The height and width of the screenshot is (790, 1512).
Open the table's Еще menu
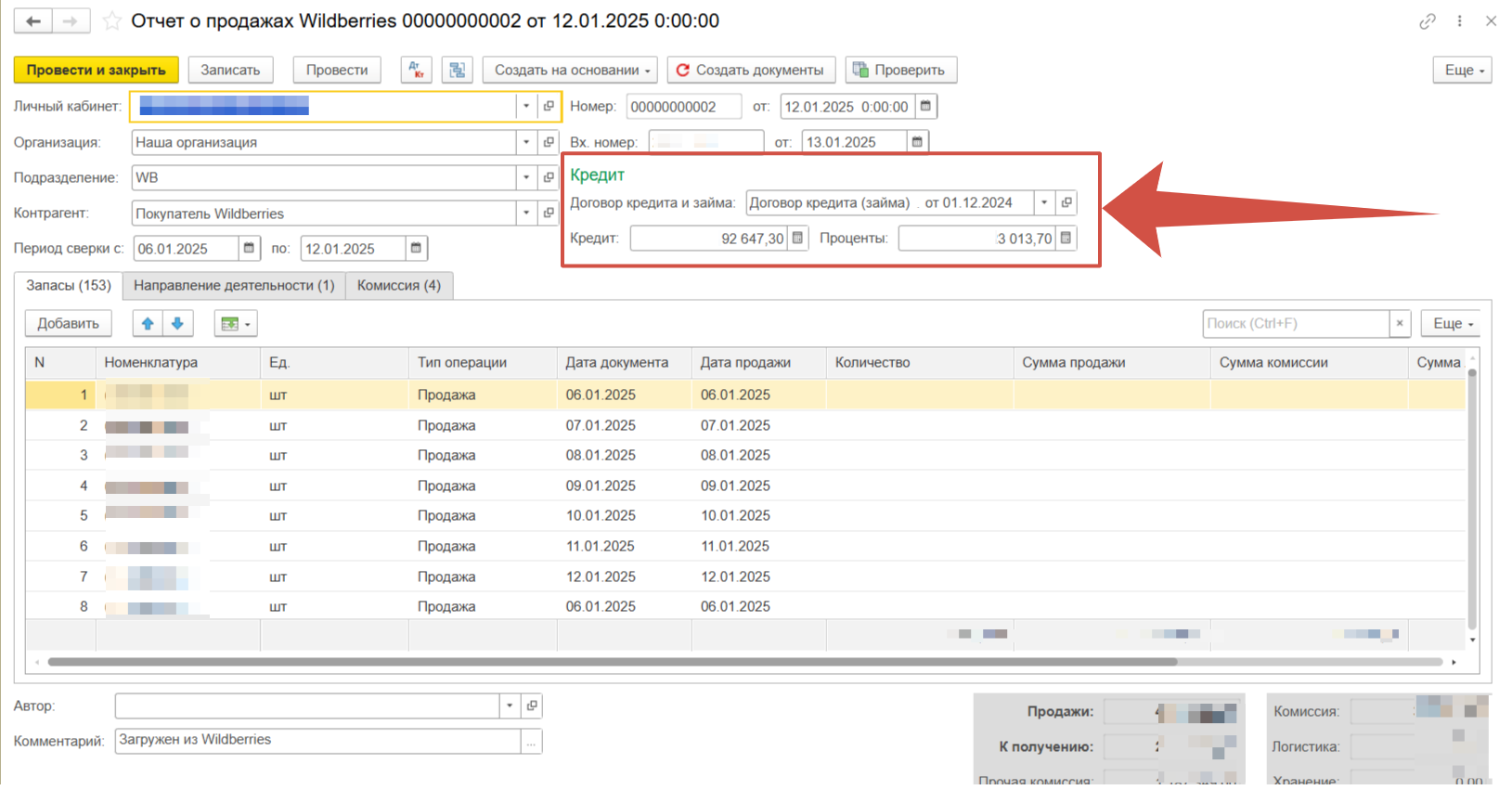click(x=1452, y=323)
